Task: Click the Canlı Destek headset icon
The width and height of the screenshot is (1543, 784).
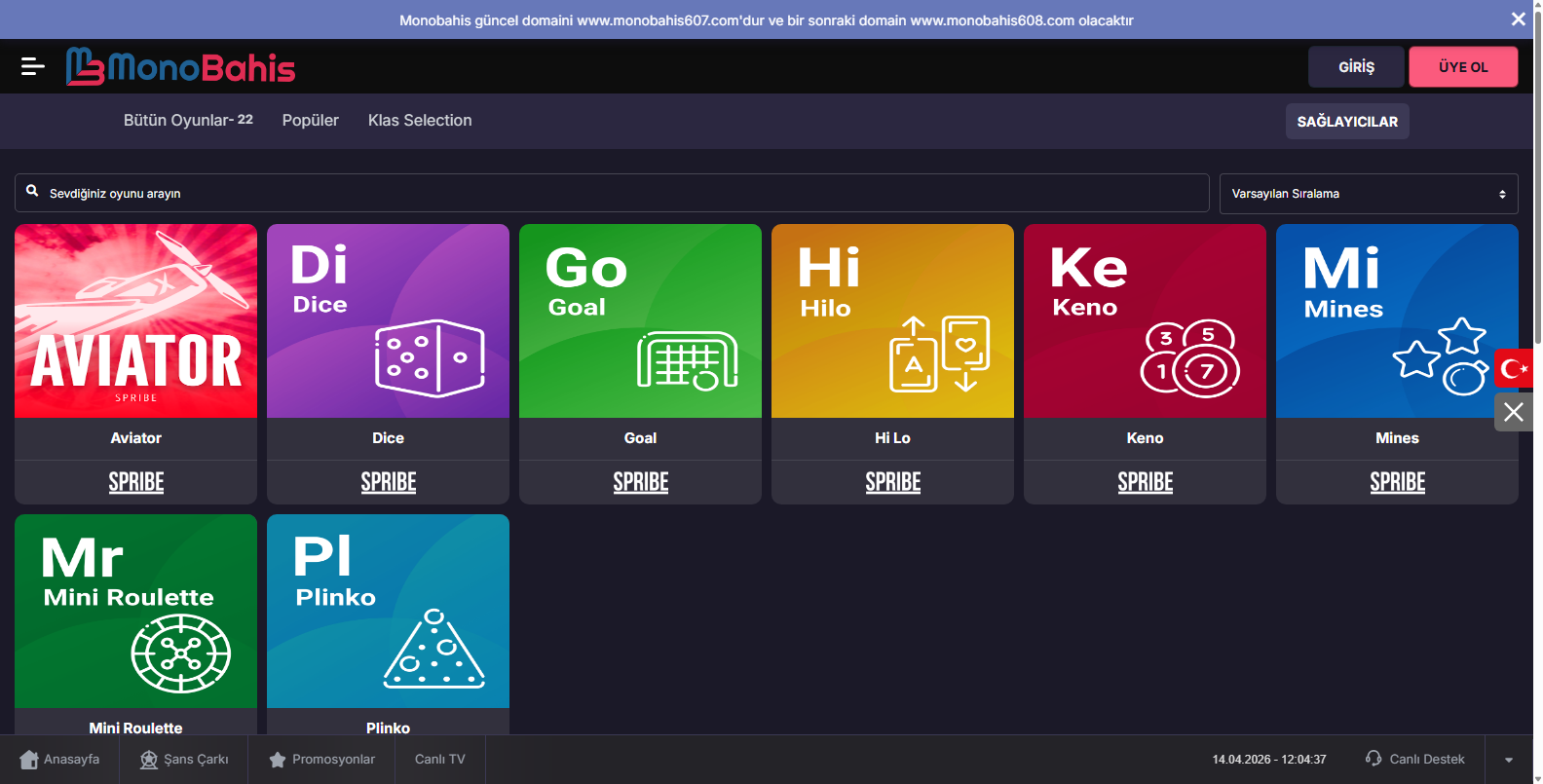Action: tap(1374, 759)
